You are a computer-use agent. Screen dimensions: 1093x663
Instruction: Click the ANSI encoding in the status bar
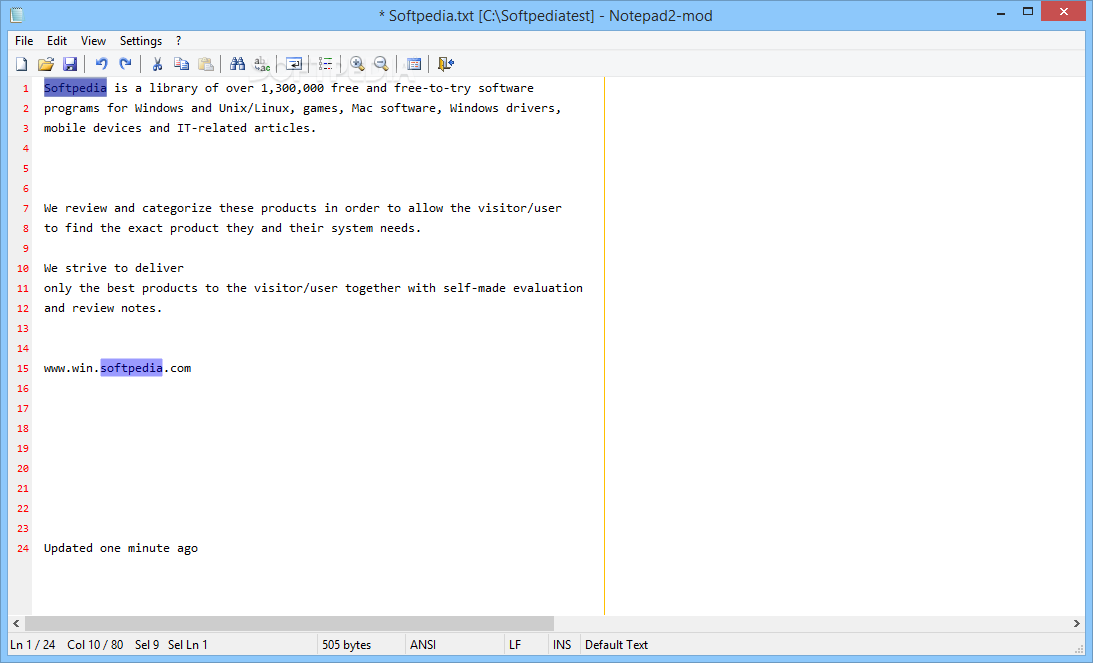[x=423, y=645]
